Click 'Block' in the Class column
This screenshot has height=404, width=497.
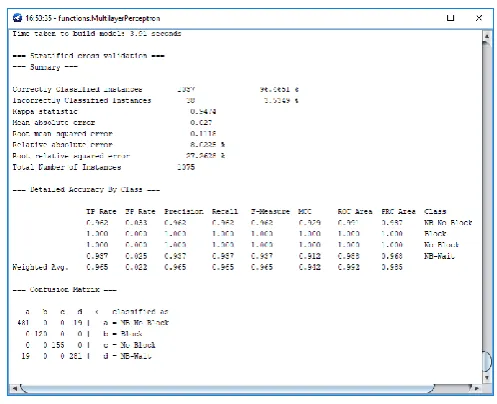pyautogui.click(x=435, y=233)
